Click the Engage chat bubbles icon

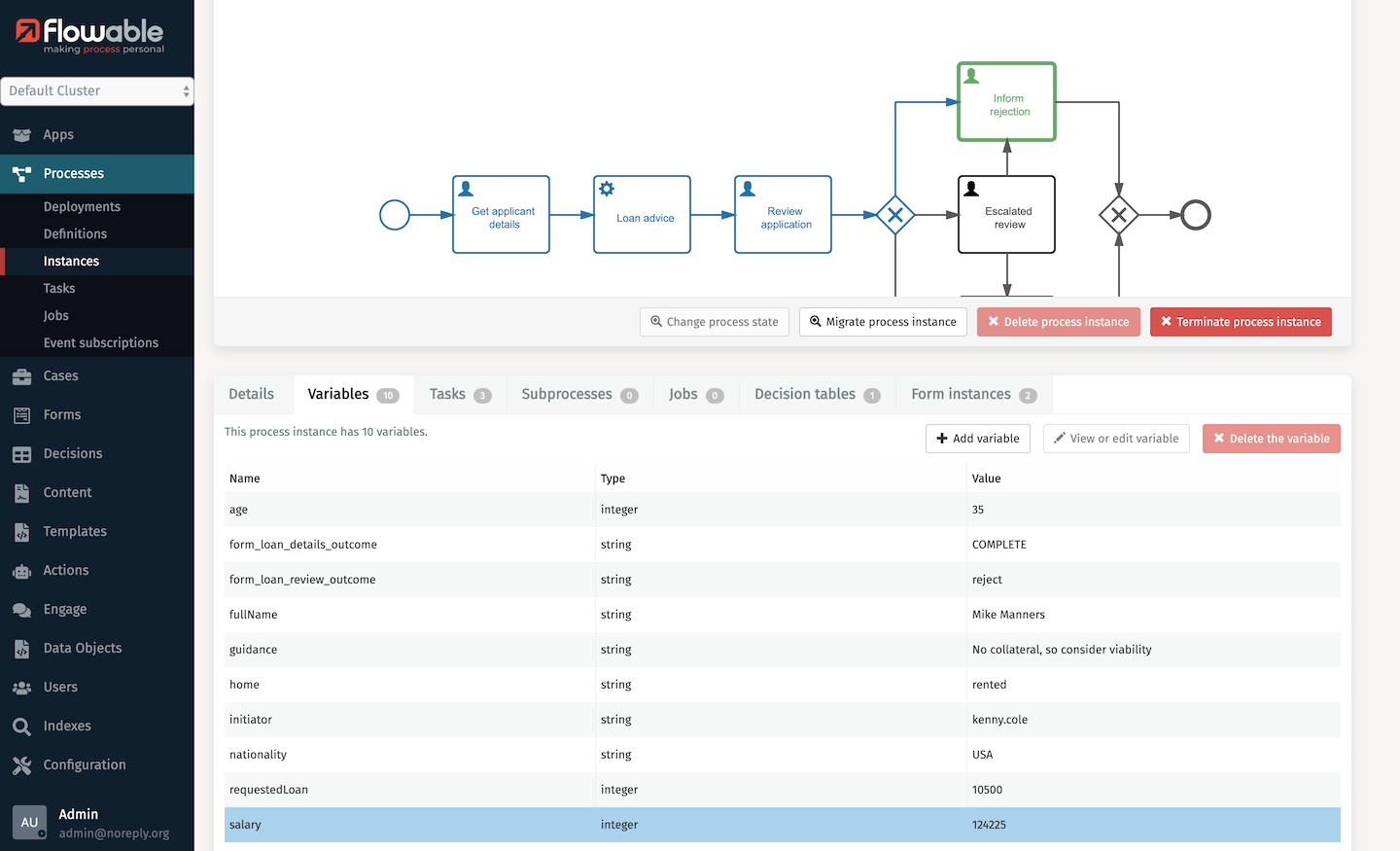pyautogui.click(x=21, y=610)
